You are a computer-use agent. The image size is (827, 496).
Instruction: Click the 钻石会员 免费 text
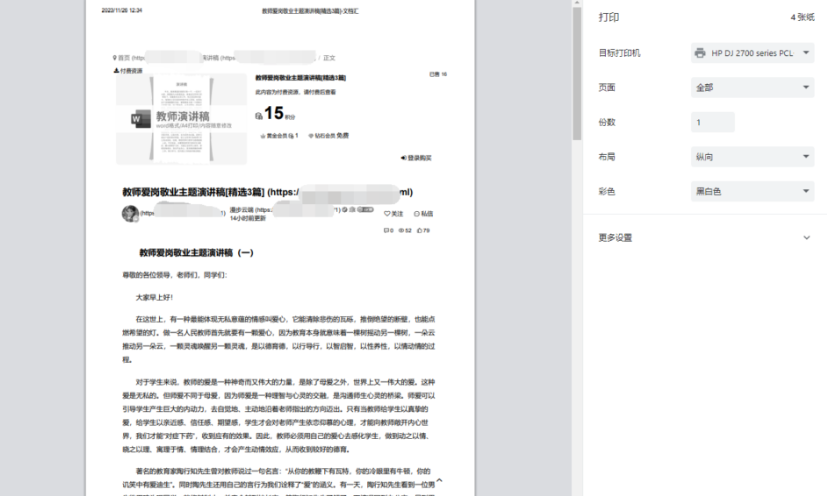(x=331, y=136)
